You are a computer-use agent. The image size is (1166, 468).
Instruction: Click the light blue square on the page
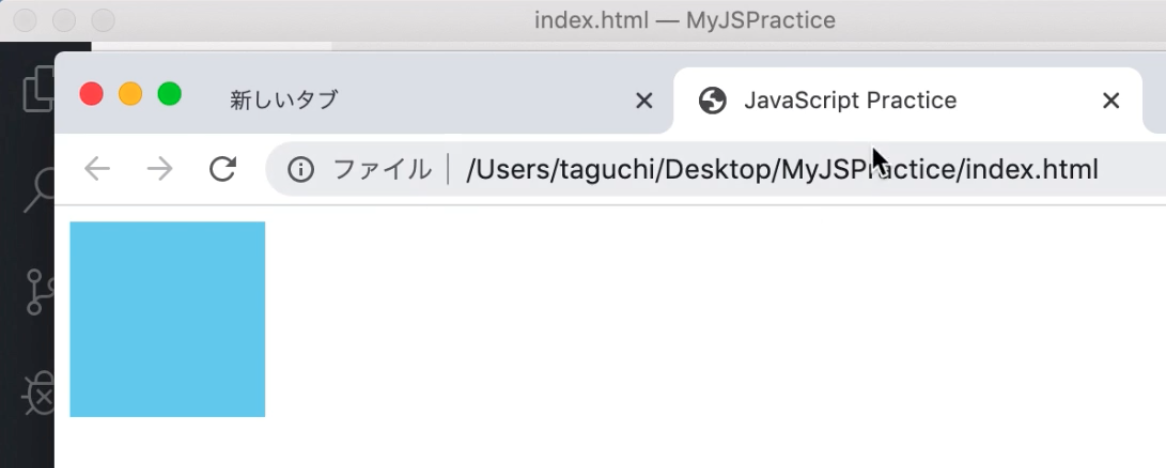pos(167,319)
